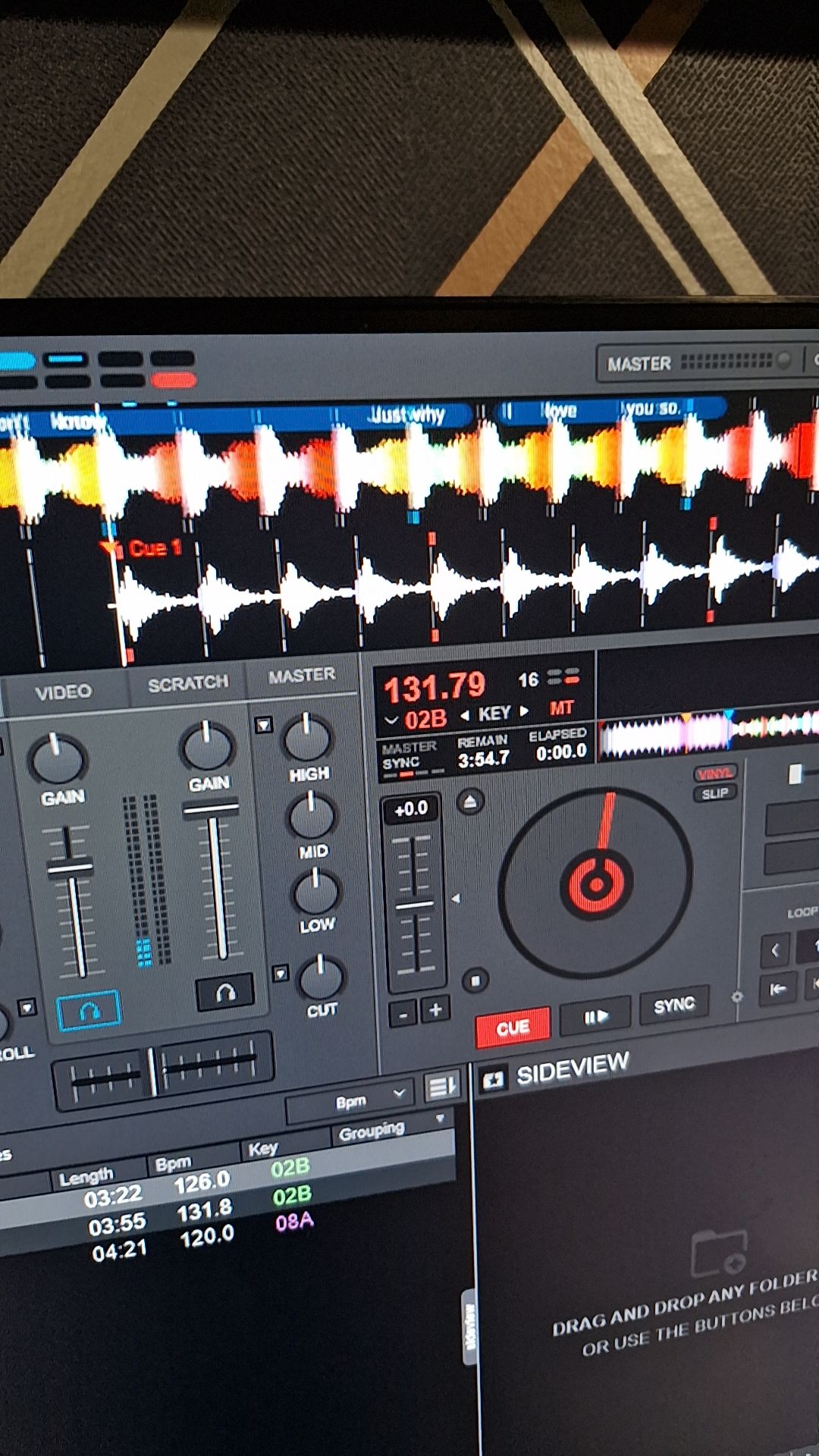The height and width of the screenshot is (1456, 819).
Task: Click the SYNC button
Action: (674, 1006)
